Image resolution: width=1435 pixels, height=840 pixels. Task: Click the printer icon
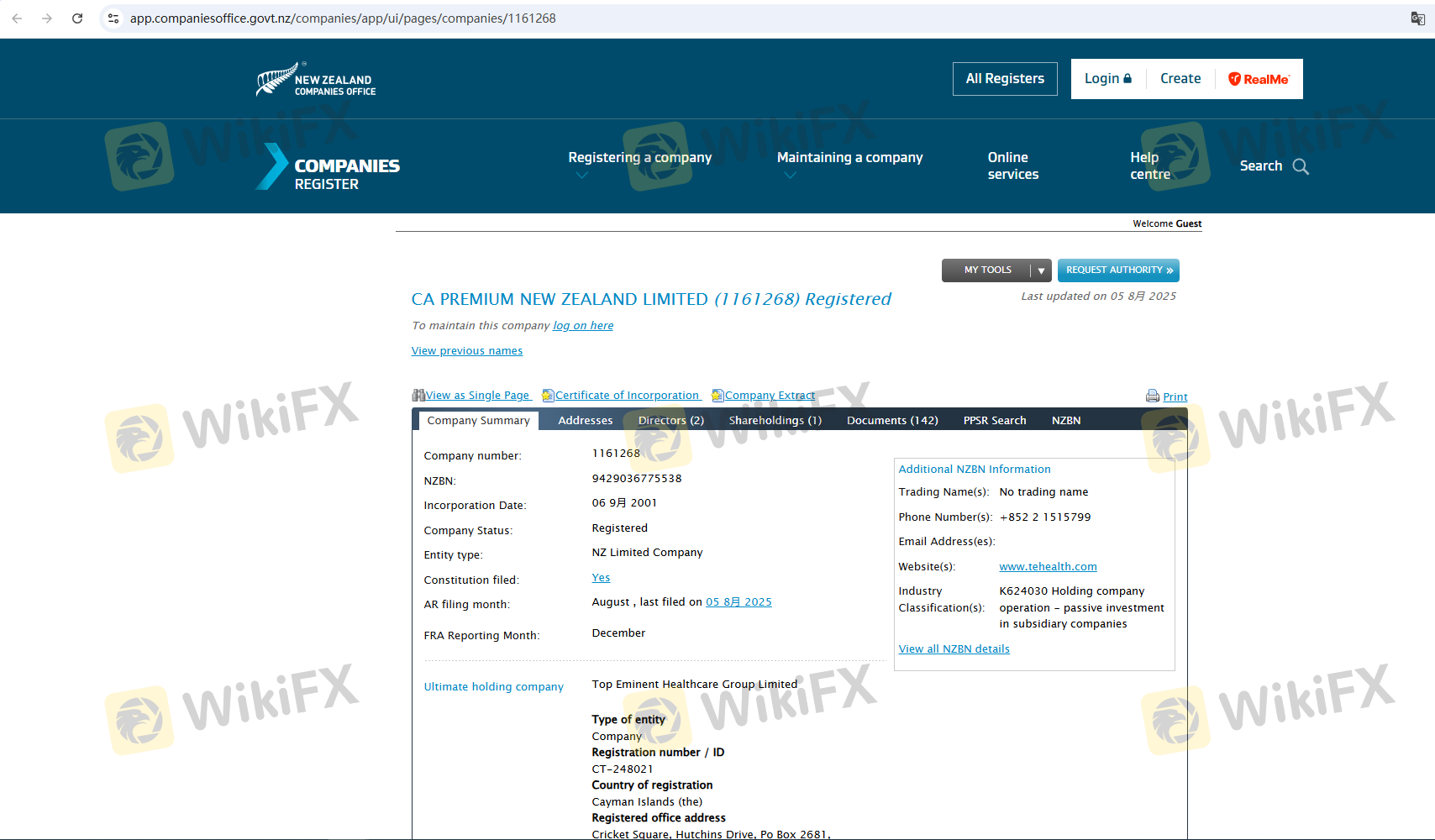tap(1153, 396)
